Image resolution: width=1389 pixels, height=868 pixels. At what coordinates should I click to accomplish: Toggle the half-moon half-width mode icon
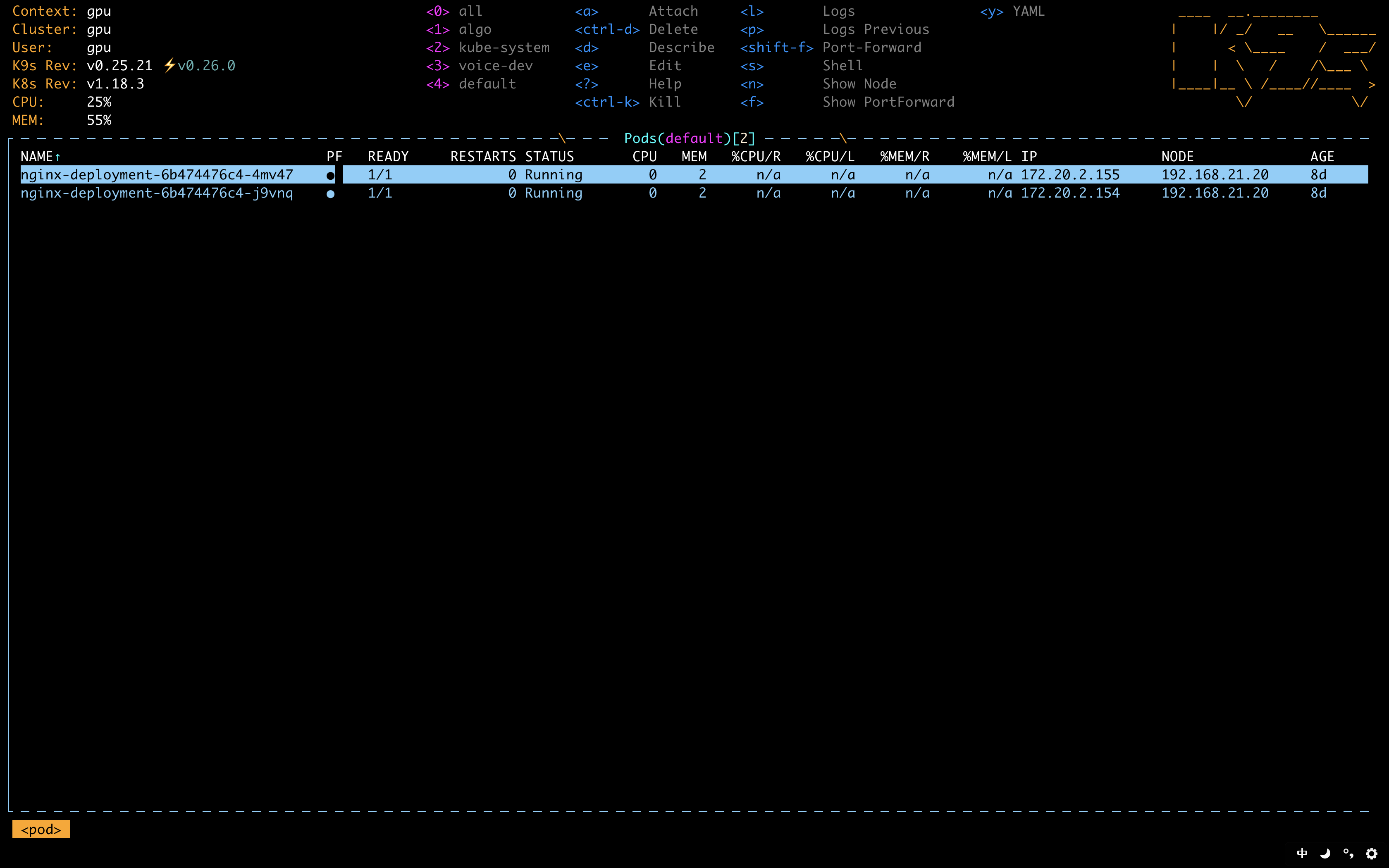coord(1325,854)
